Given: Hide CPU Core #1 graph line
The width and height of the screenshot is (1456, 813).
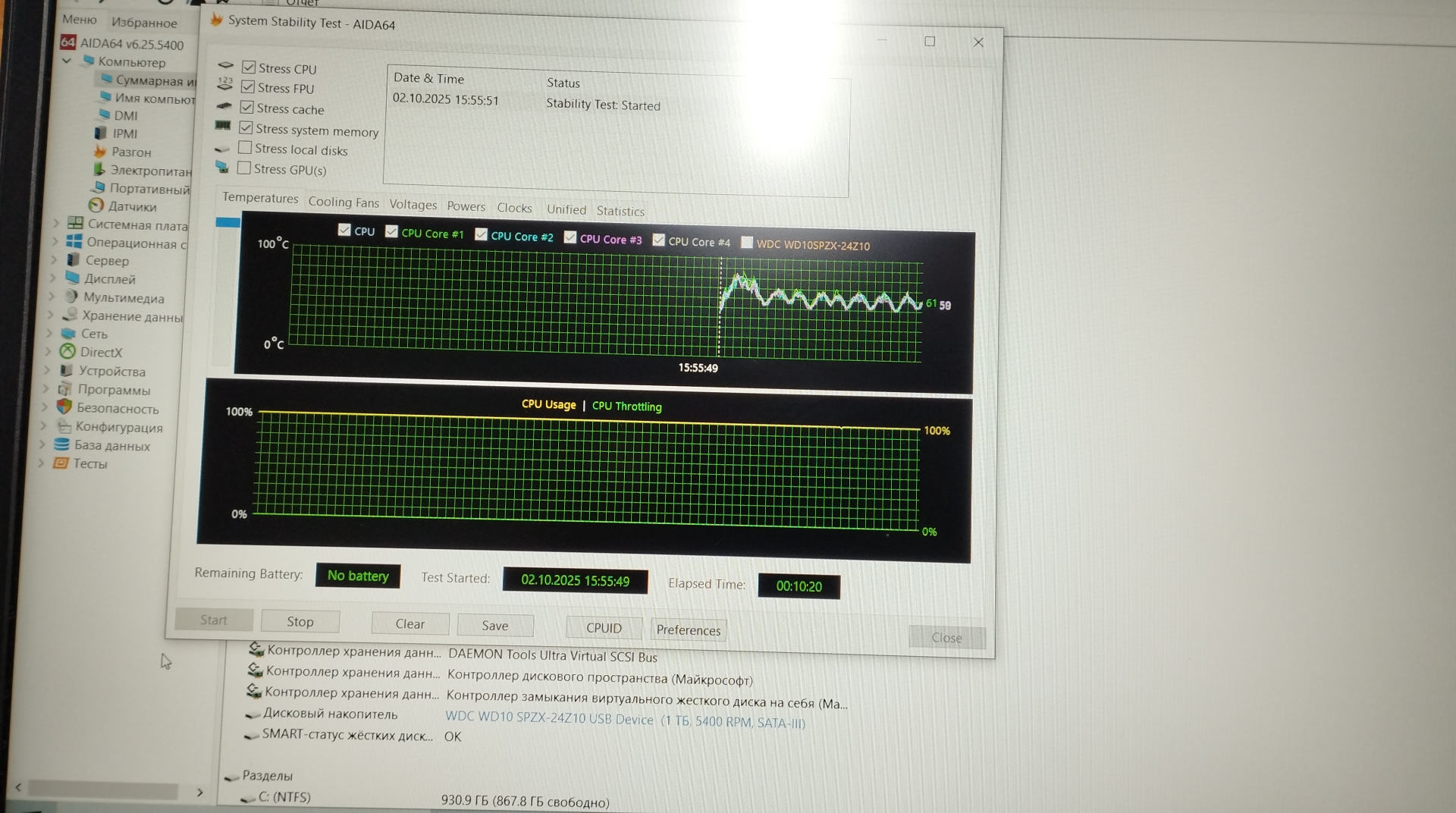Looking at the screenshot, I should 391,232.
